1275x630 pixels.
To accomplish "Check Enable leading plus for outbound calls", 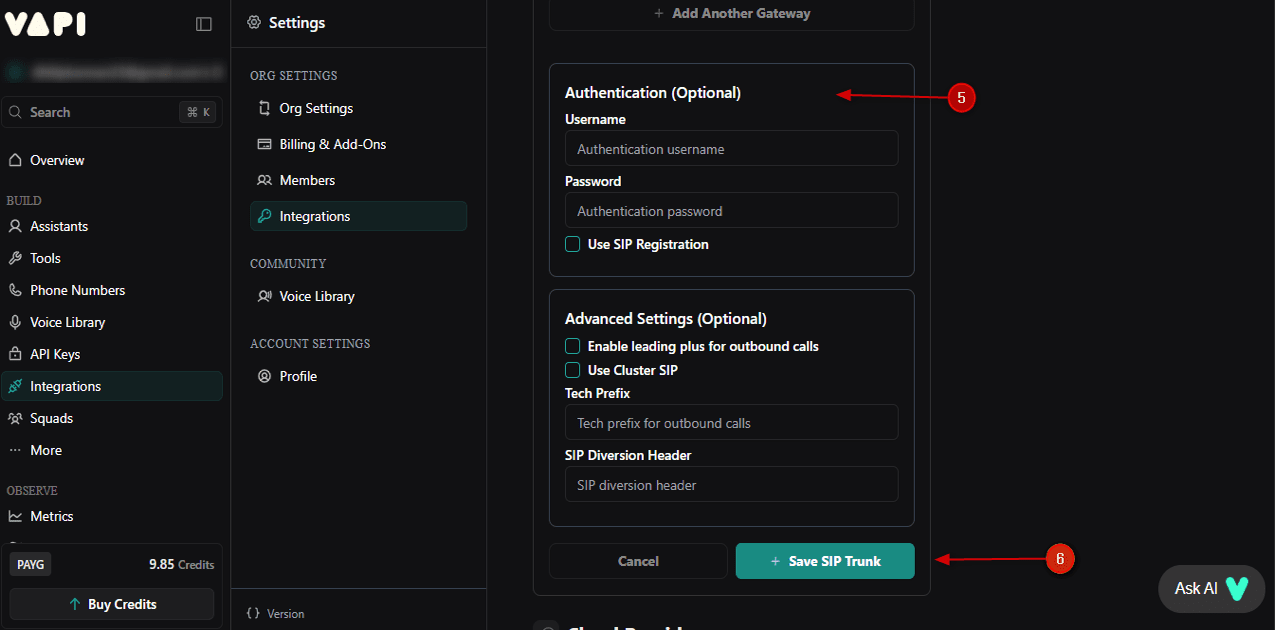I will (x=572, y=345).
